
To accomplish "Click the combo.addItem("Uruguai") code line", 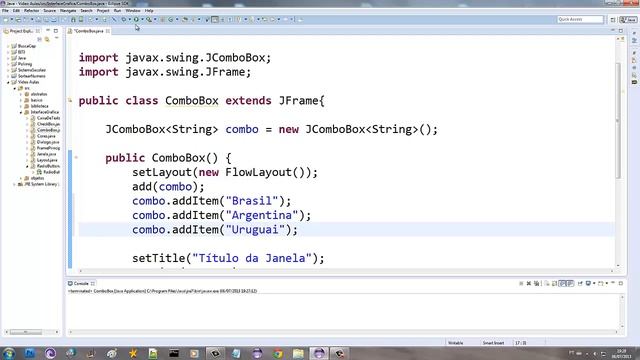I will tap(215, 229).
